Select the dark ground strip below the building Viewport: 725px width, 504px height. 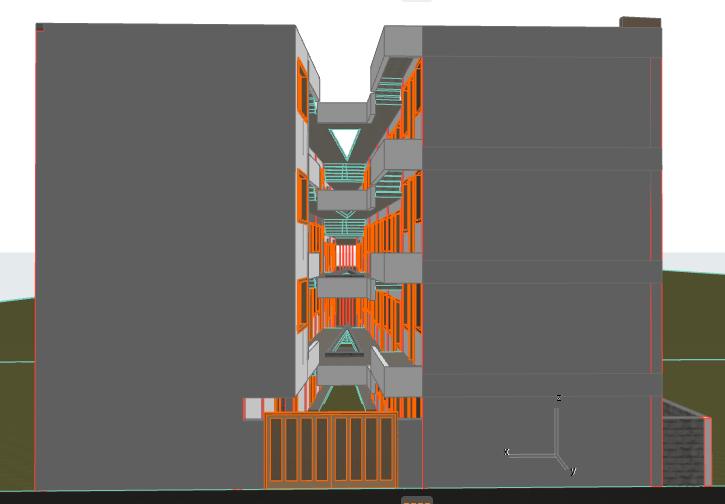coord(200,496)
